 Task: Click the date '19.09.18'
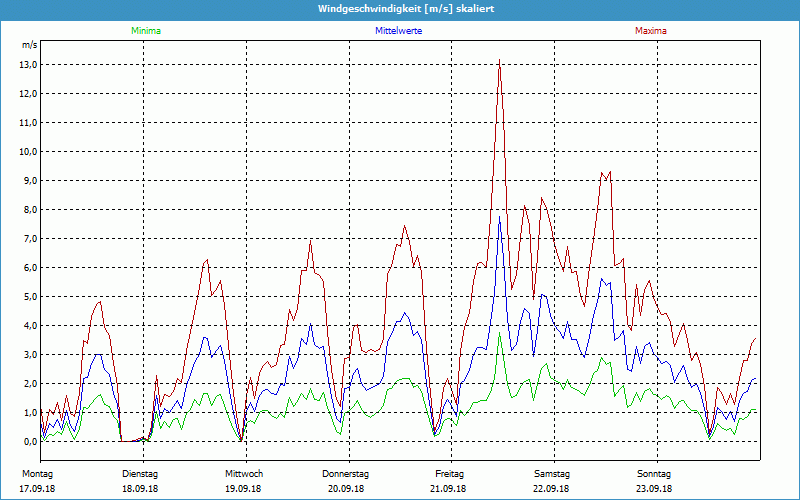click(x=243, y=489)
